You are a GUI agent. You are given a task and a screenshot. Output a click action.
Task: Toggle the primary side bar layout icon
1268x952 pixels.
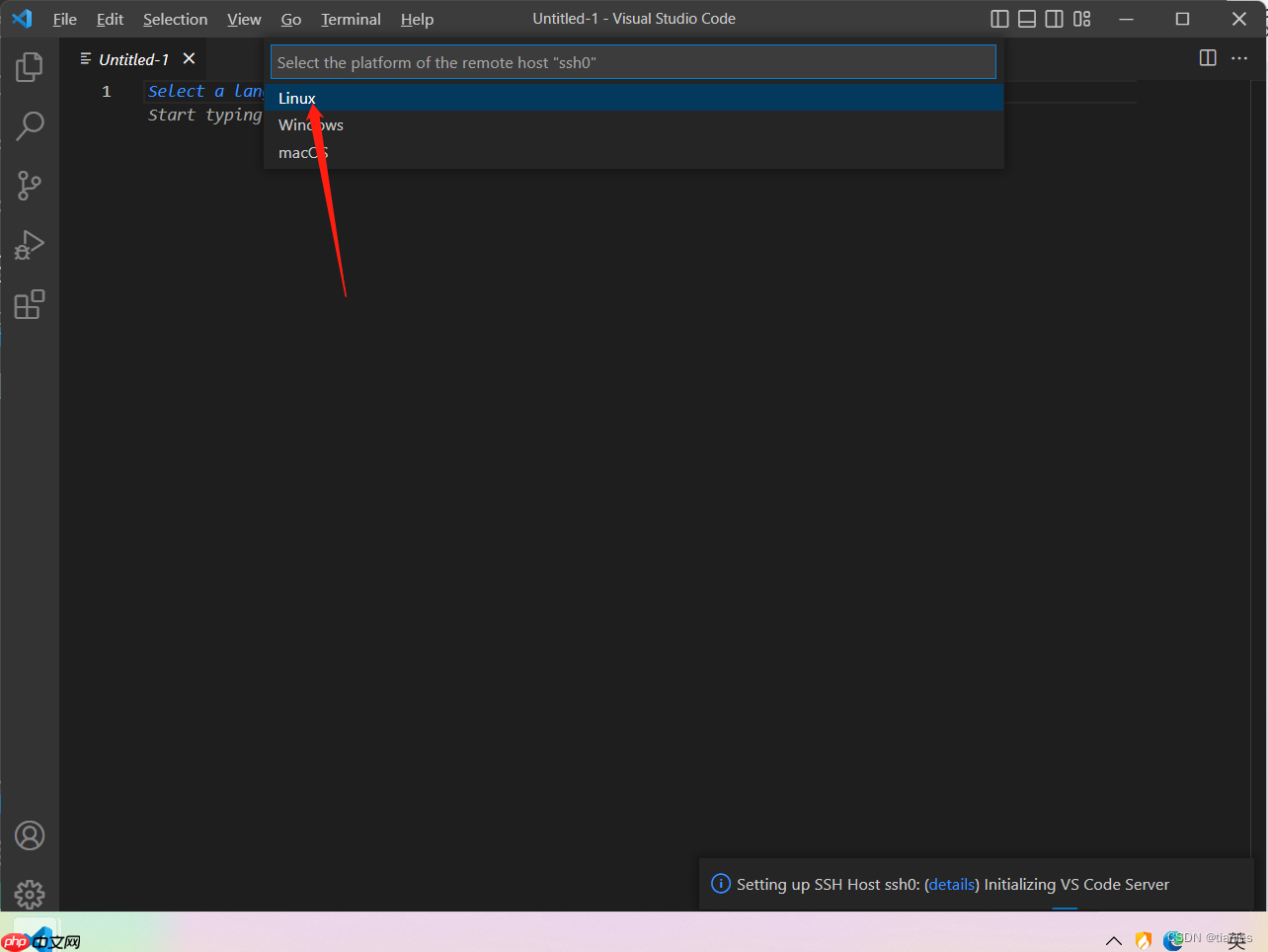click(x=999, y=19)
